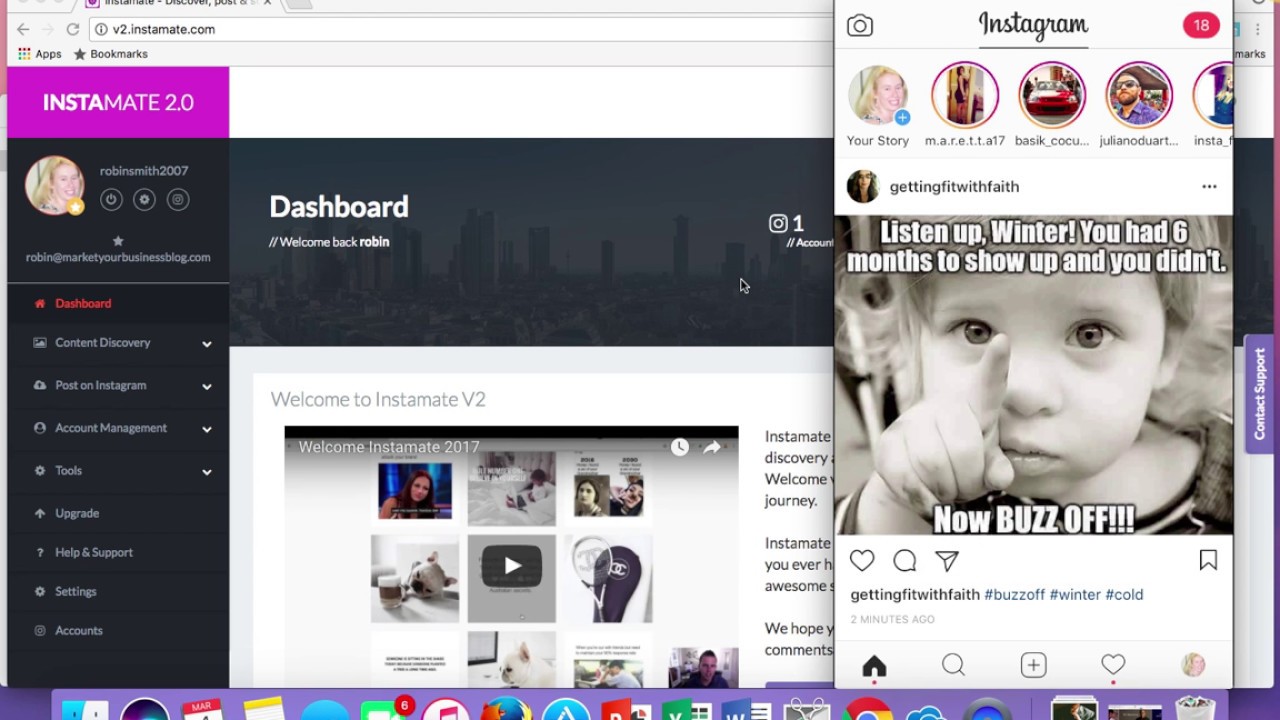The height and width of the screenshot is (720, 1280).
Task: Open the Apps bookmarks shortcut
Action: (40, 54)
